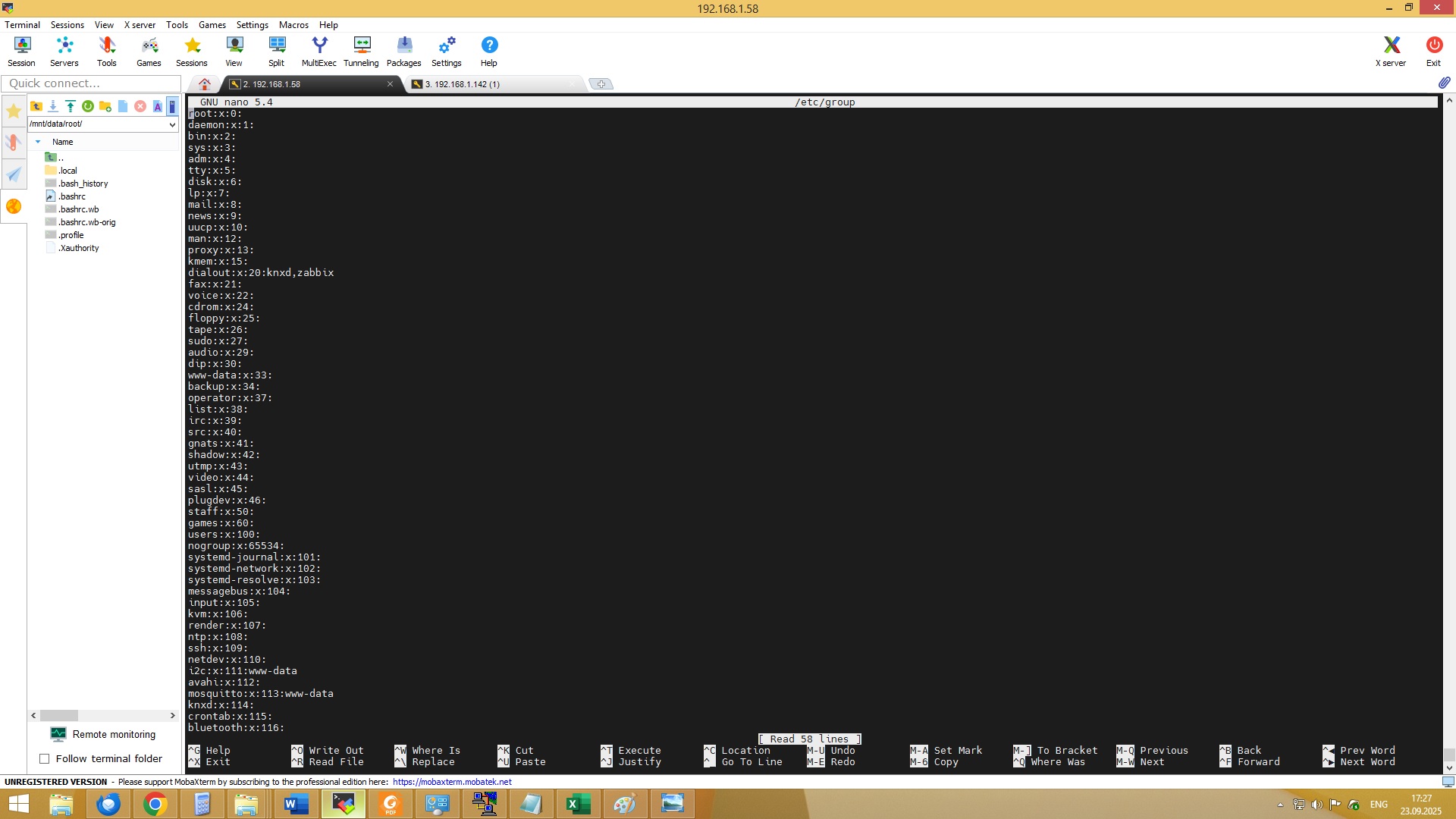The image size is (1456, 819).
Task: Open the Macros side tab with paper plane icon
Action: tap(14, 174)
